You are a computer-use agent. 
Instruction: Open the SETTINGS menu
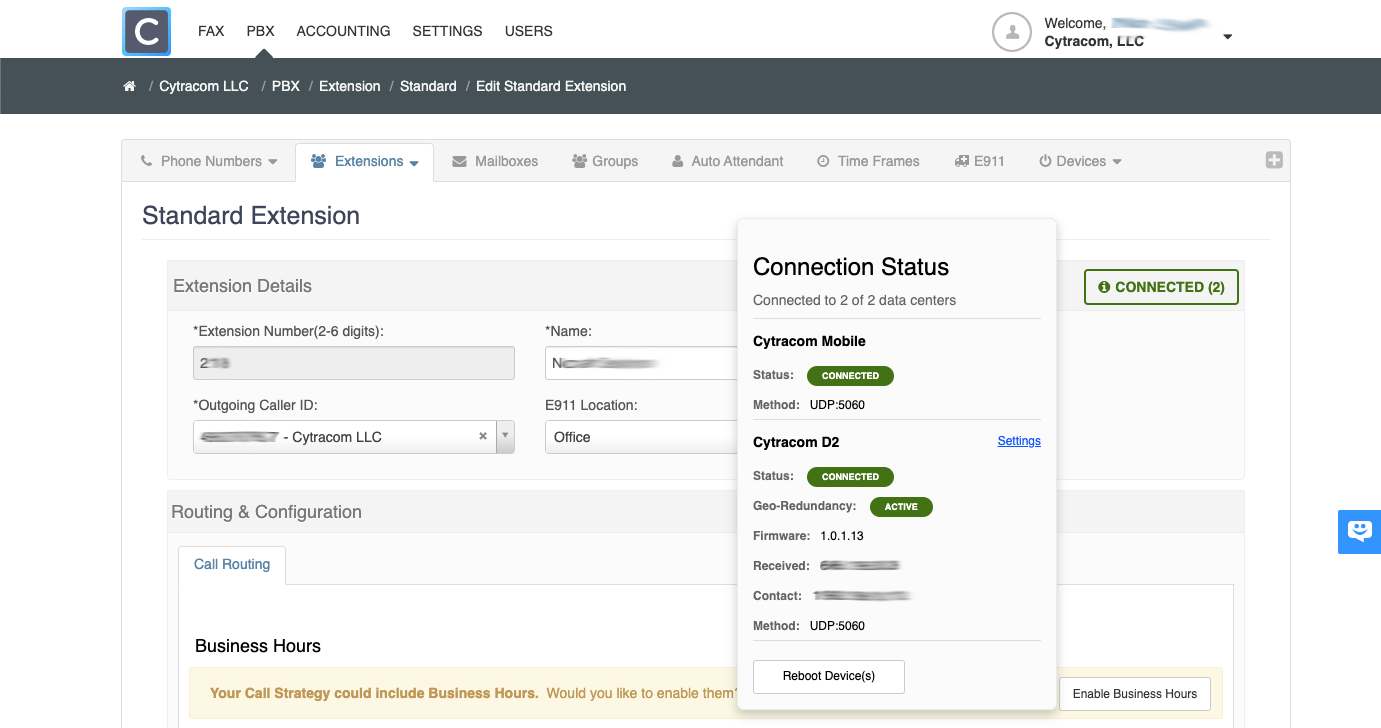click(447, 31)
